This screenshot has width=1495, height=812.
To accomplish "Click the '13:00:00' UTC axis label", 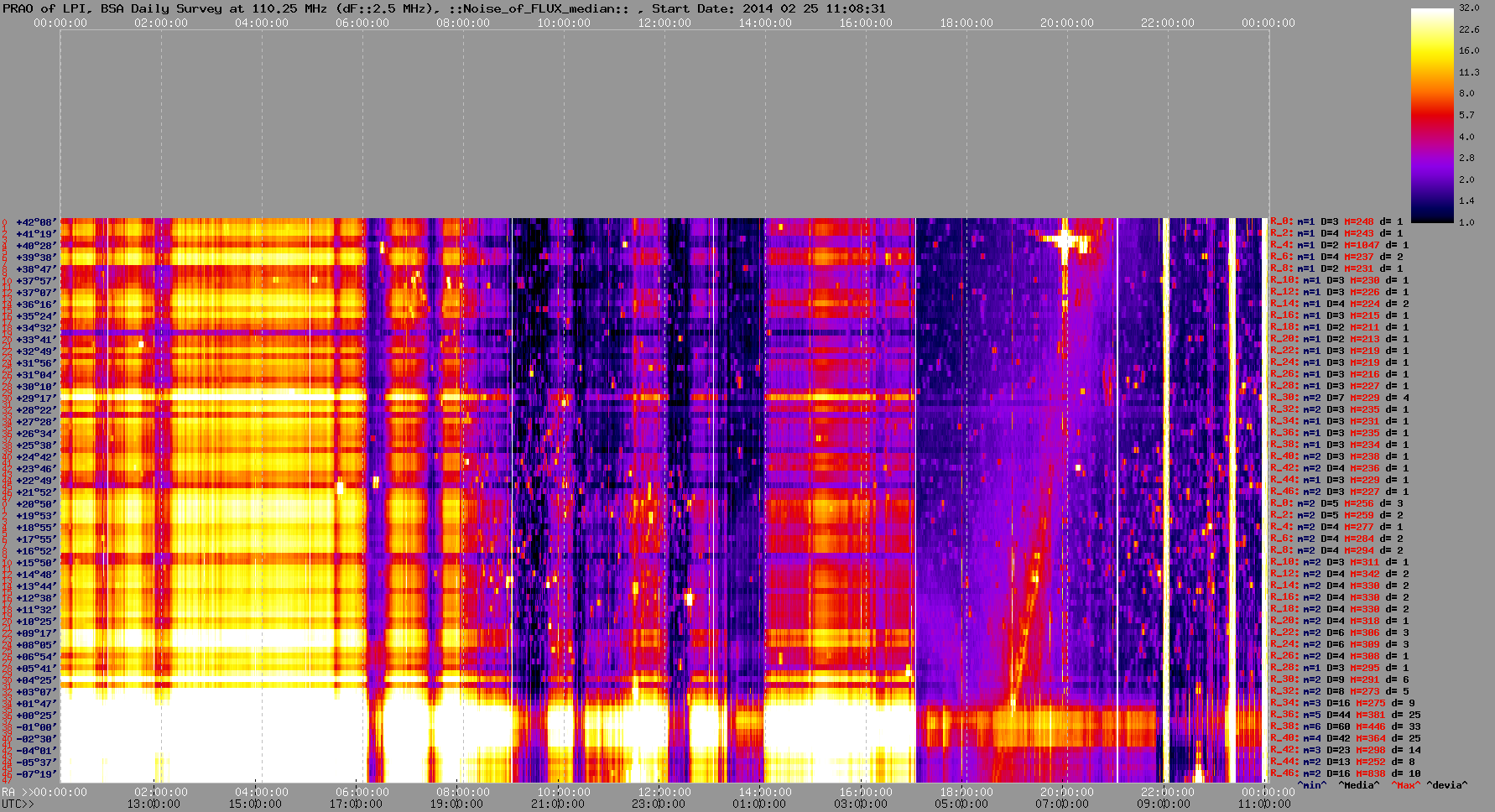I will point(154,804).
